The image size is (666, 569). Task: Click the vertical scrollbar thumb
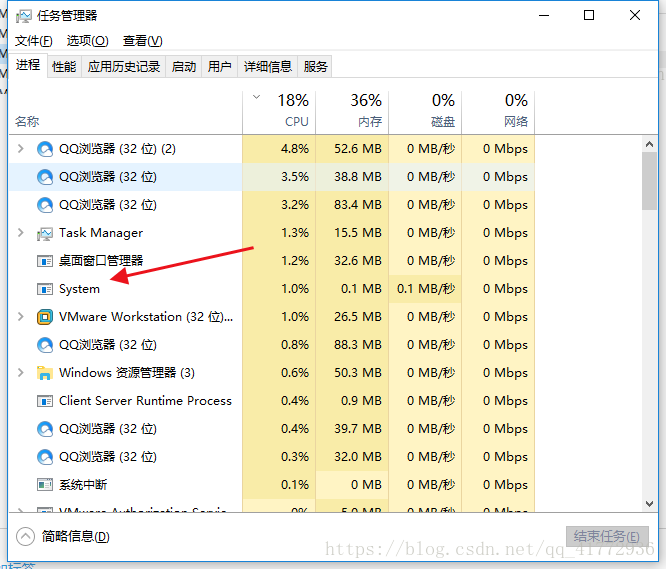[649, 181]
